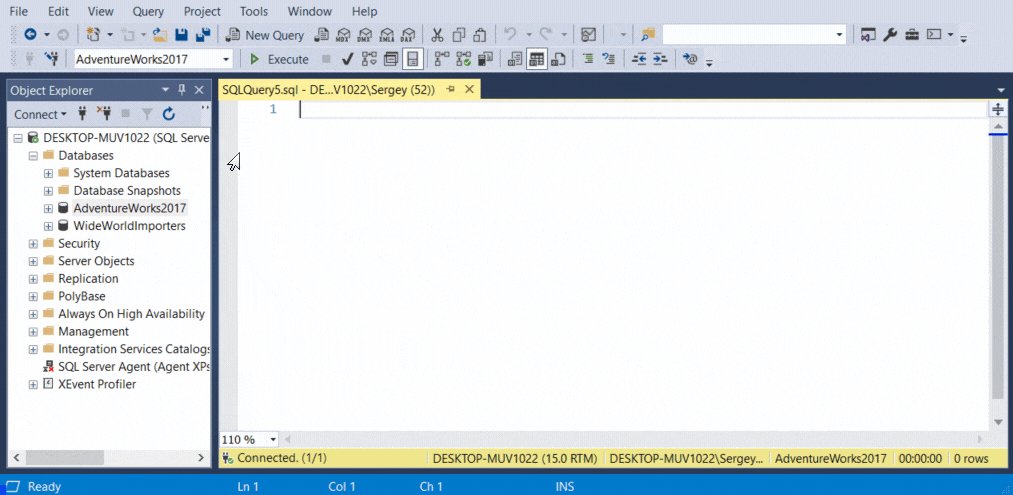Toggle auto-hide pin on Object Explorer

182,90
